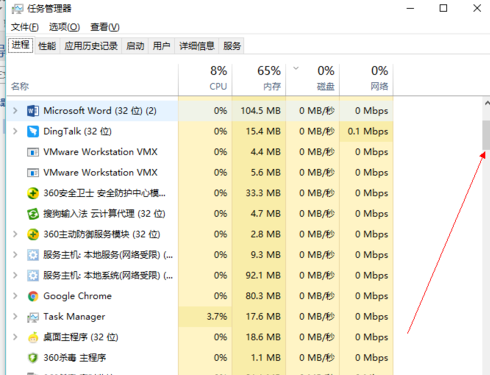The image size is (490, 375).
Task: Switch to the 应用历史记录 tab
Action: point(91,46)
